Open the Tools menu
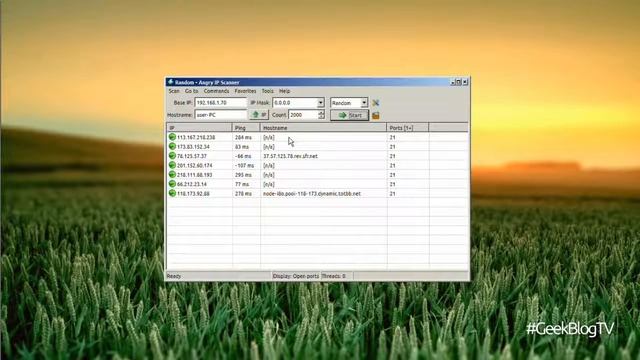This screenshot has height=360, width=640. [267, 91]
